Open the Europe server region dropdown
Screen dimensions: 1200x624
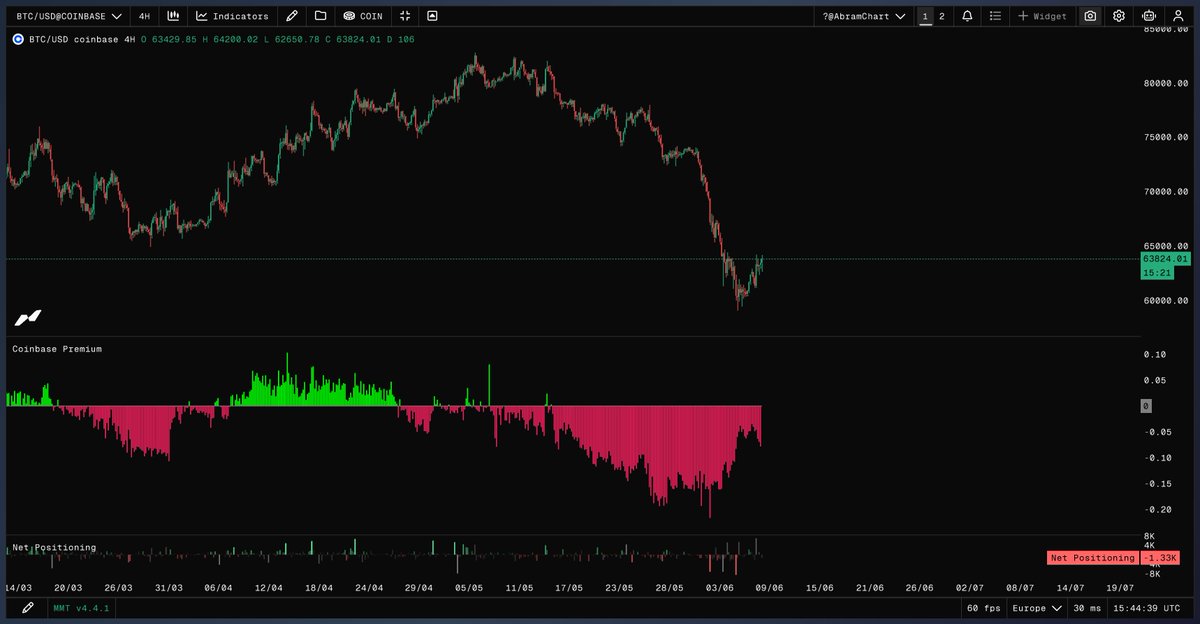[x=1036, y=608]
